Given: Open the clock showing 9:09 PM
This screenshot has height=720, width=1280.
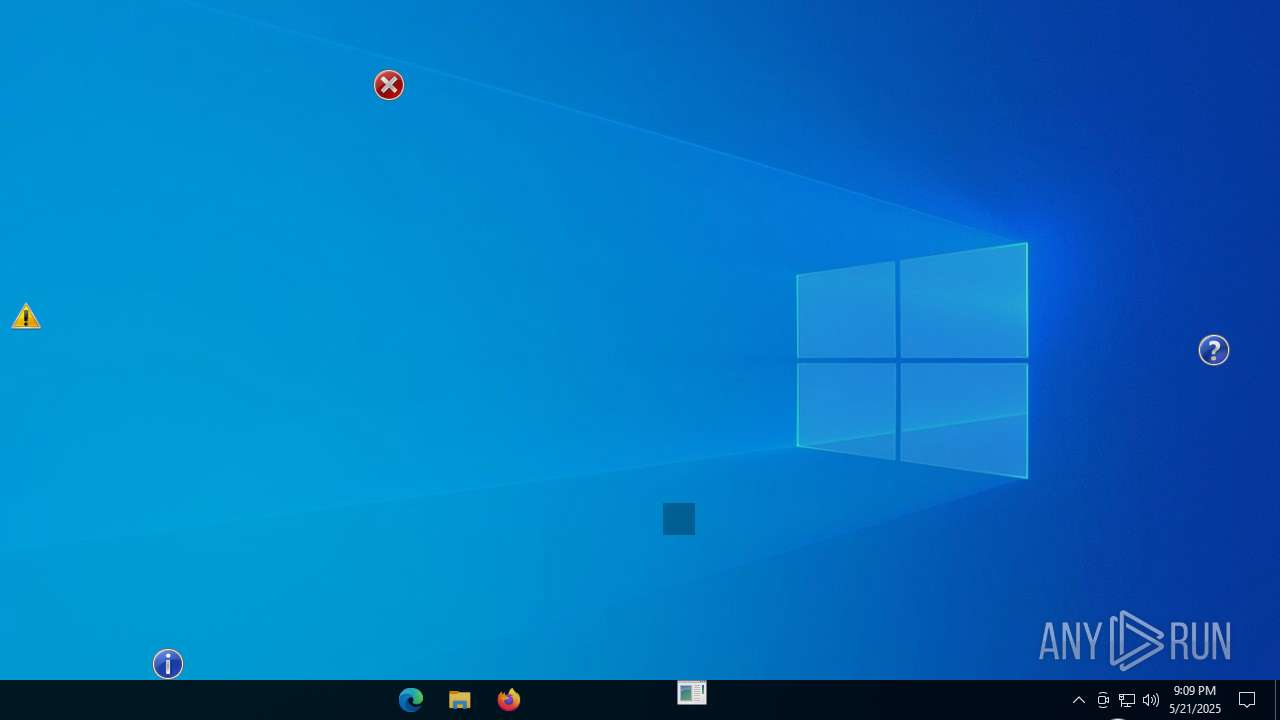Looking at the screenshot, I should (x=1195, y=700).
